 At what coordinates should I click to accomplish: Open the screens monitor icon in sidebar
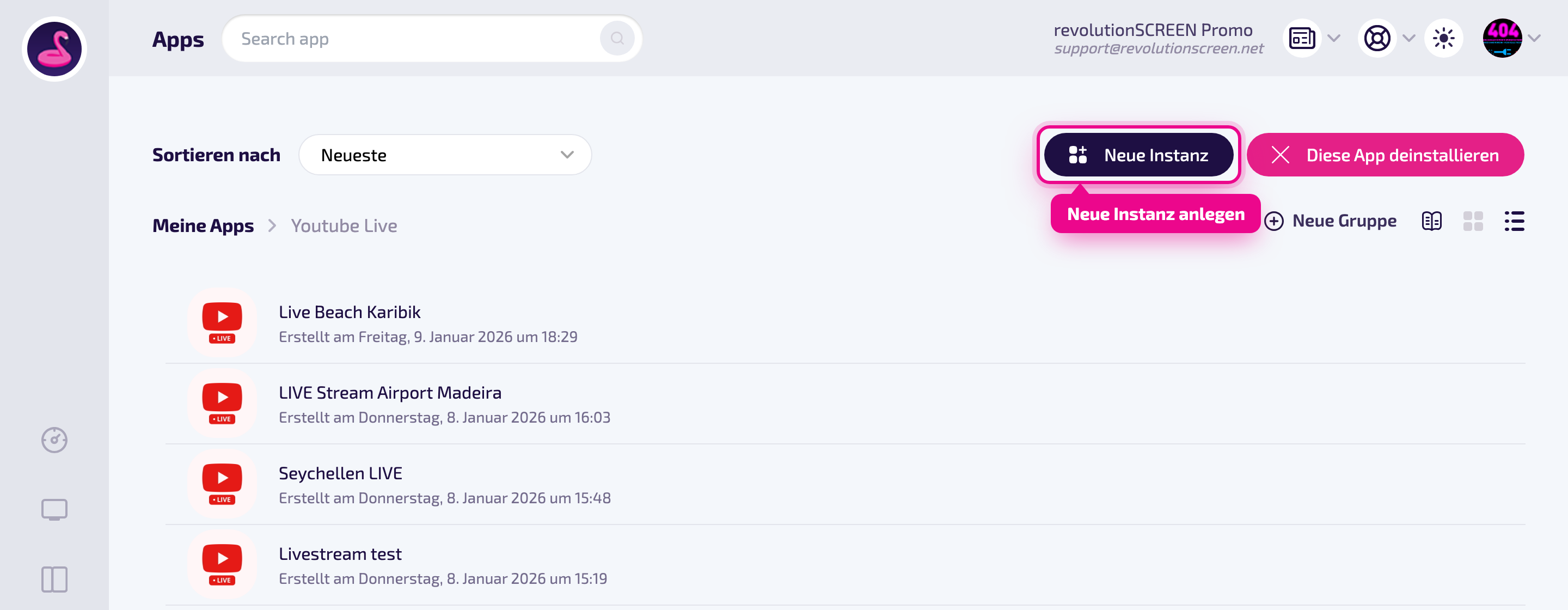(x=54, y=510)
